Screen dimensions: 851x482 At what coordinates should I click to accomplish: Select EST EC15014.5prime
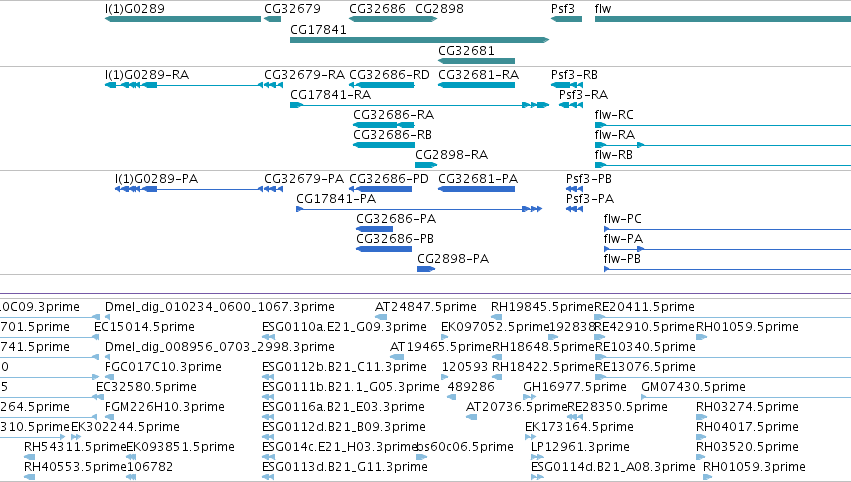pyautogui.click(x=144, y=327)
